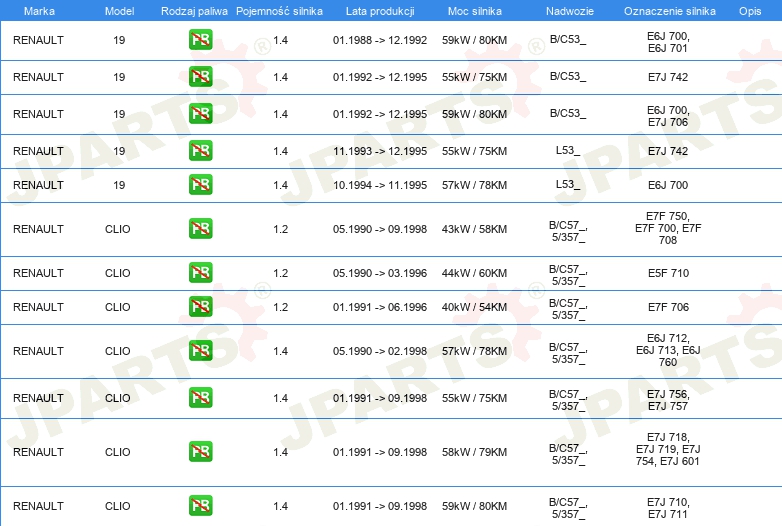
Task: Click engine capacity 1.2 in E5F 710 row
Action: click(x=281, y=273)
